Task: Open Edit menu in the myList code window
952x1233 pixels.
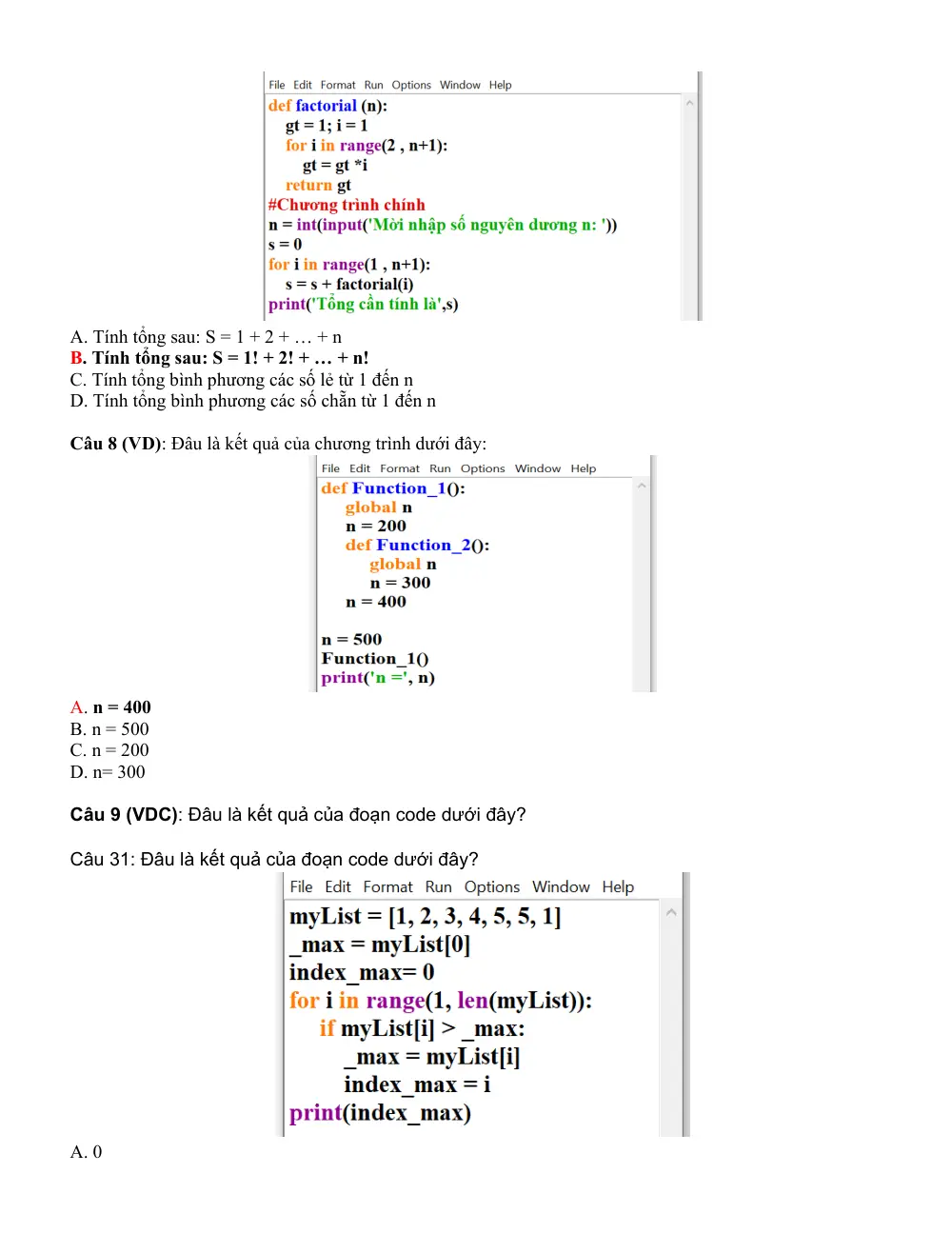Action: (338, 886)
